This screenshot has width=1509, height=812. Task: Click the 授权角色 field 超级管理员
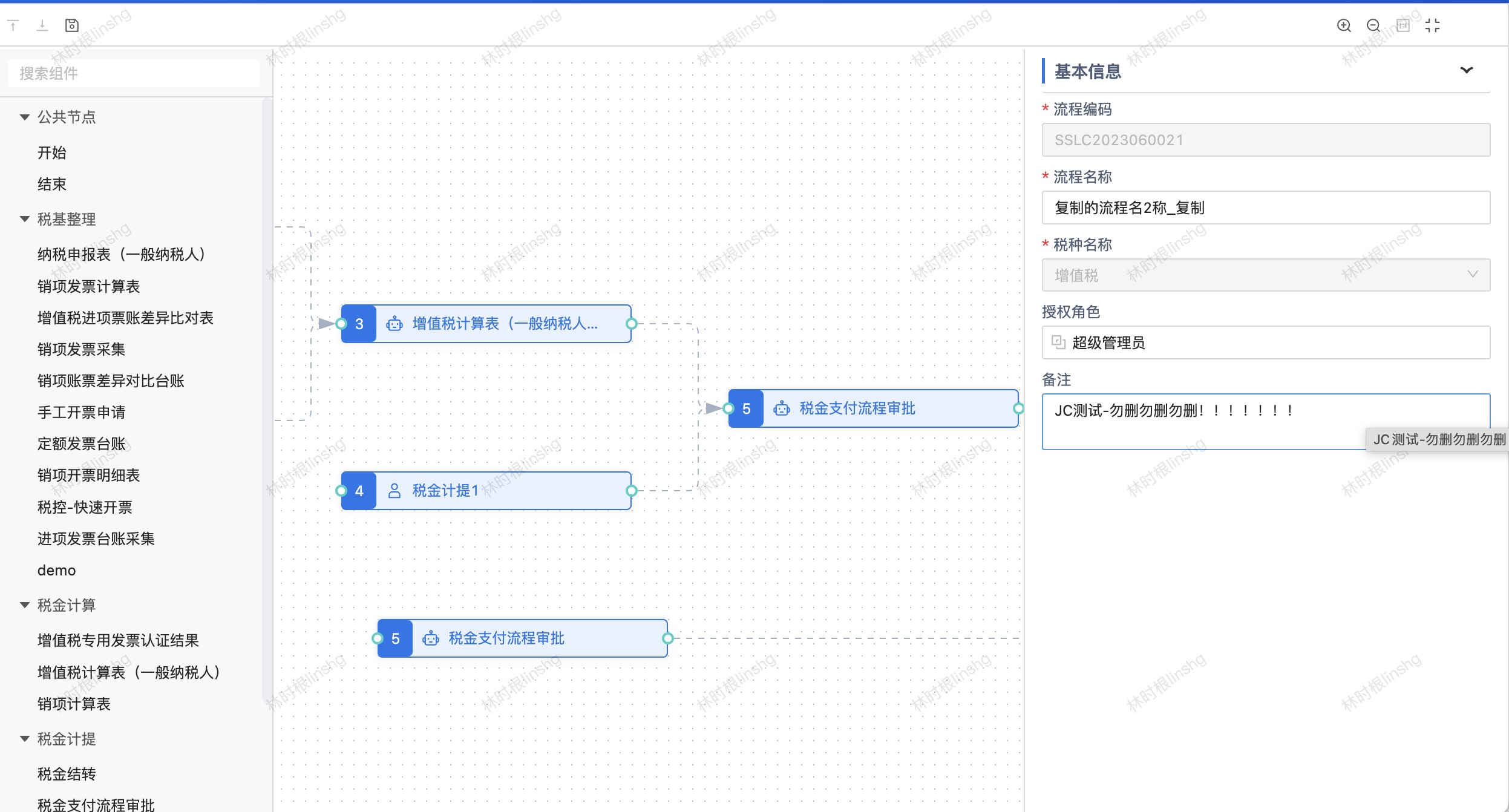[x=1266, y=342]
